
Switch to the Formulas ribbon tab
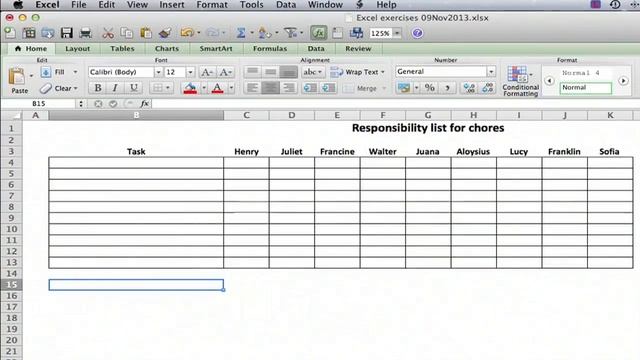270,49
